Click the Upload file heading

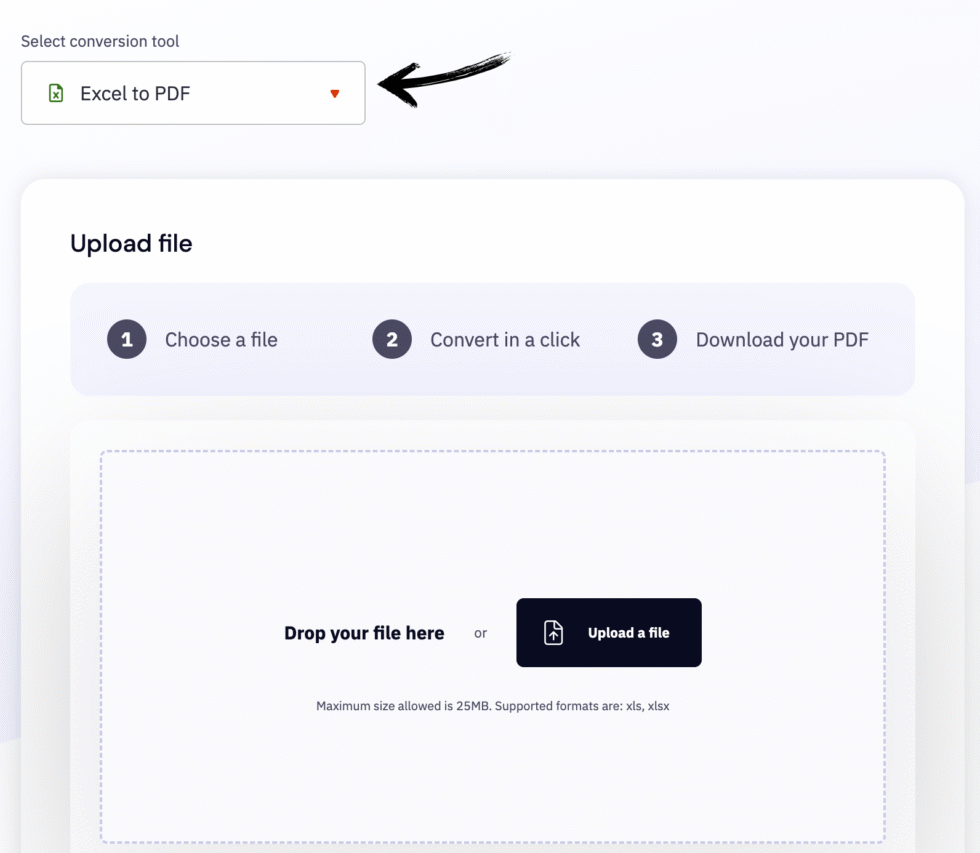[131, 243]
